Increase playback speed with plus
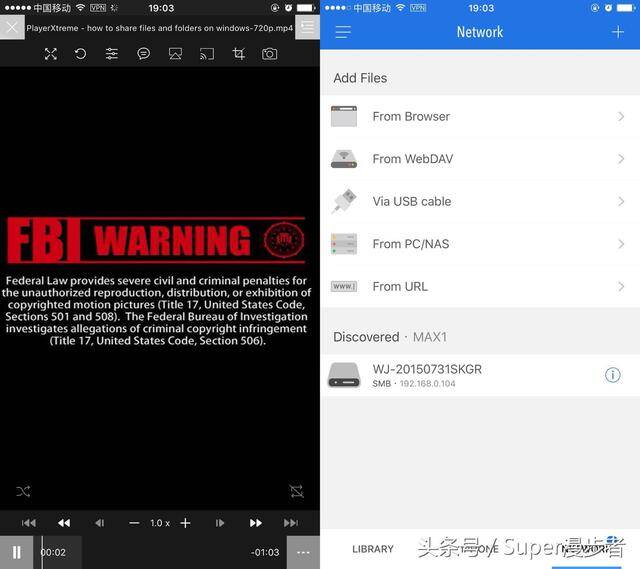The width and height of the screenshot is (640, 569). [185, 523]
